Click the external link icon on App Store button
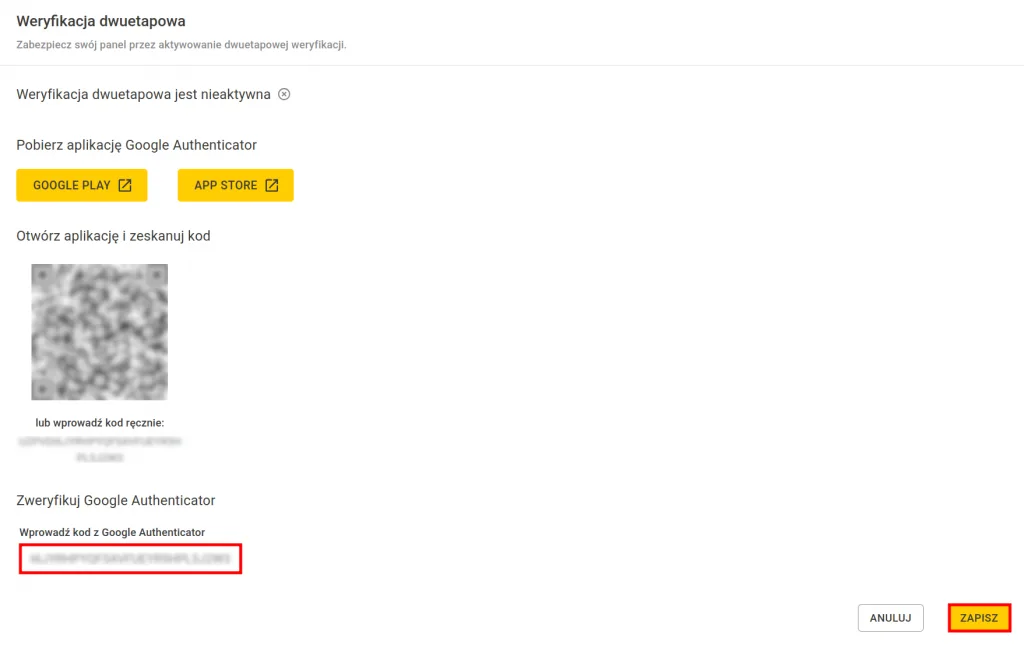Viewport: 1024px width, 645px height. coord(272,185)
